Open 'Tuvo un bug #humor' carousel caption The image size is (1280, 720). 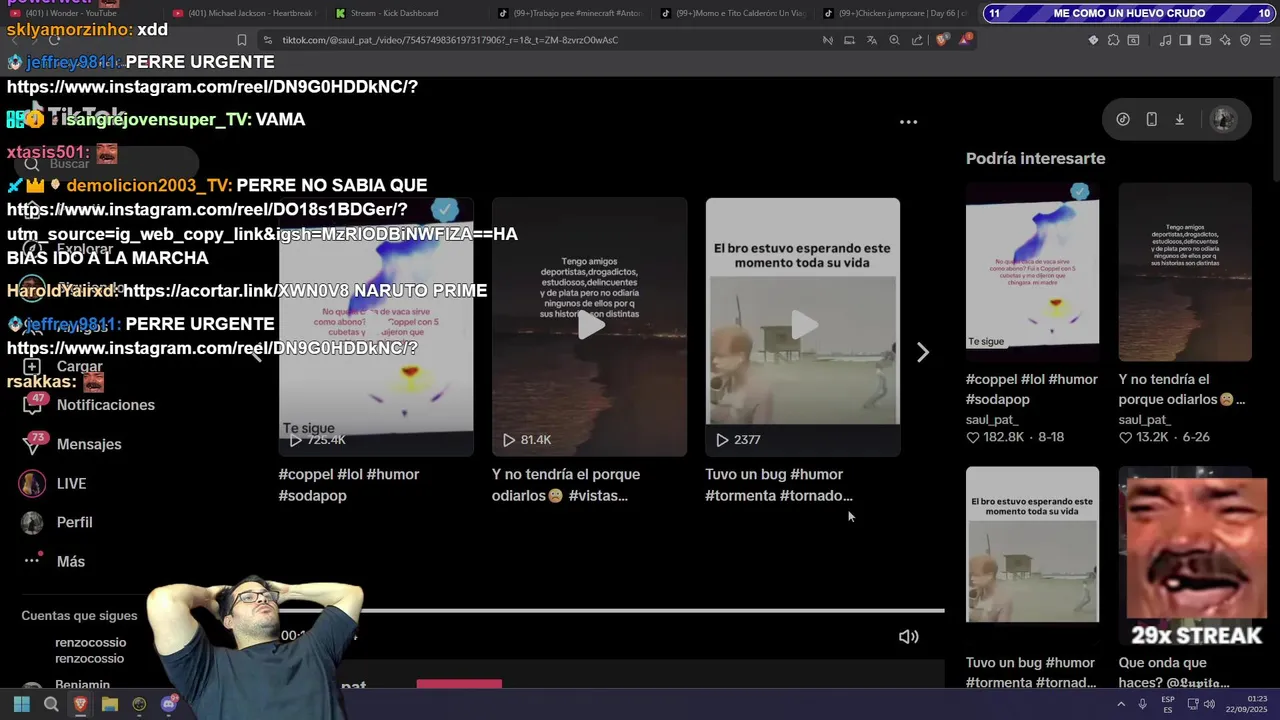click(x=779, y=485)
